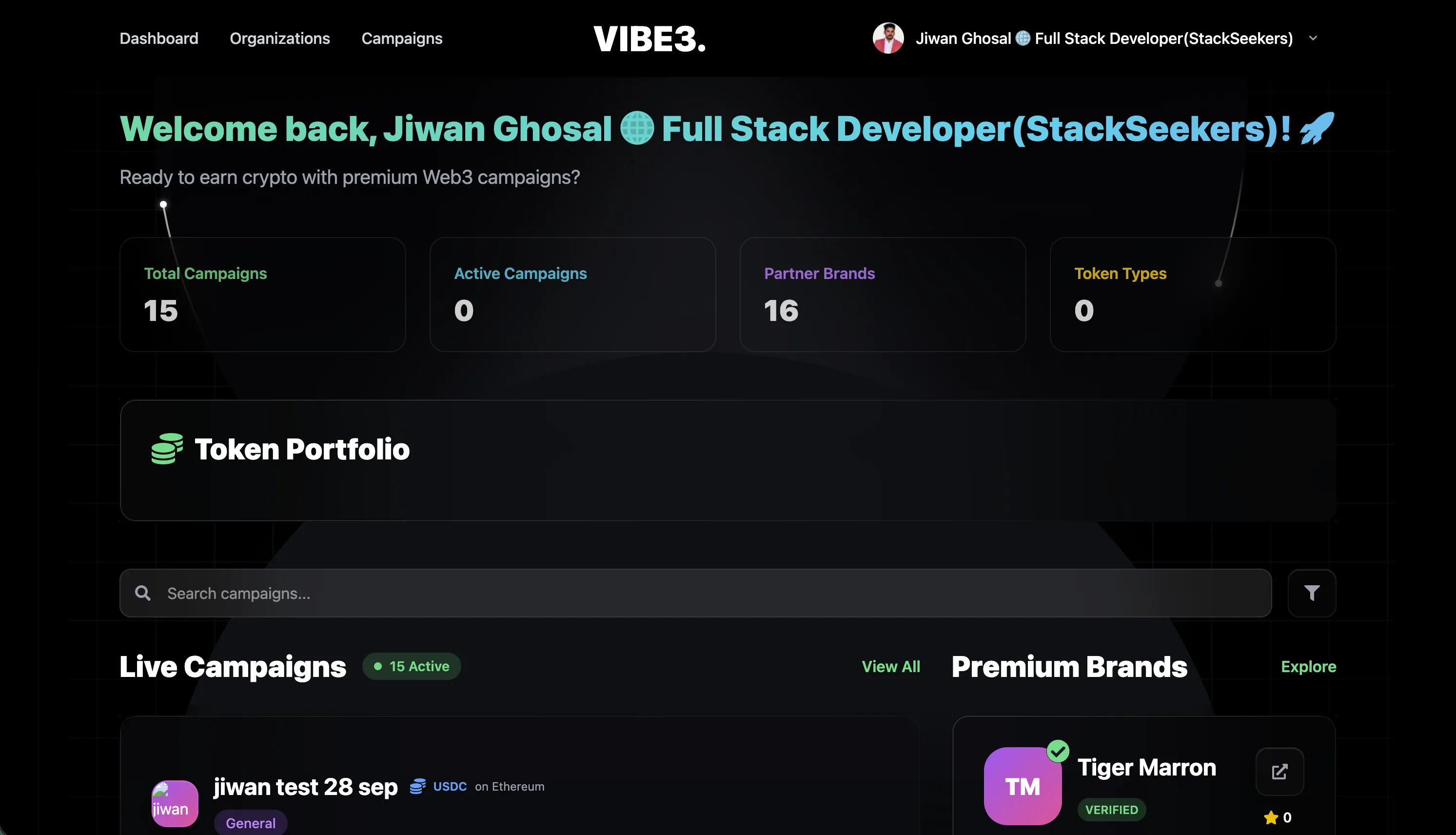Click Explore premium brands link

click(x=1308, y=666)
